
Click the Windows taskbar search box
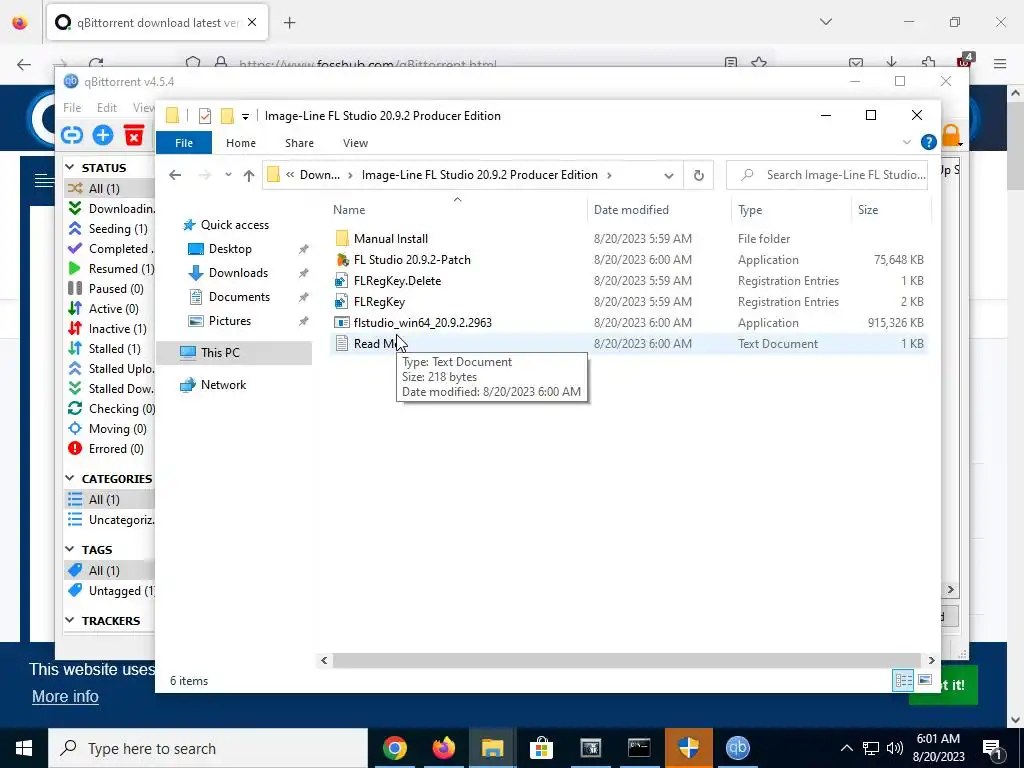[x=208, y=748]
